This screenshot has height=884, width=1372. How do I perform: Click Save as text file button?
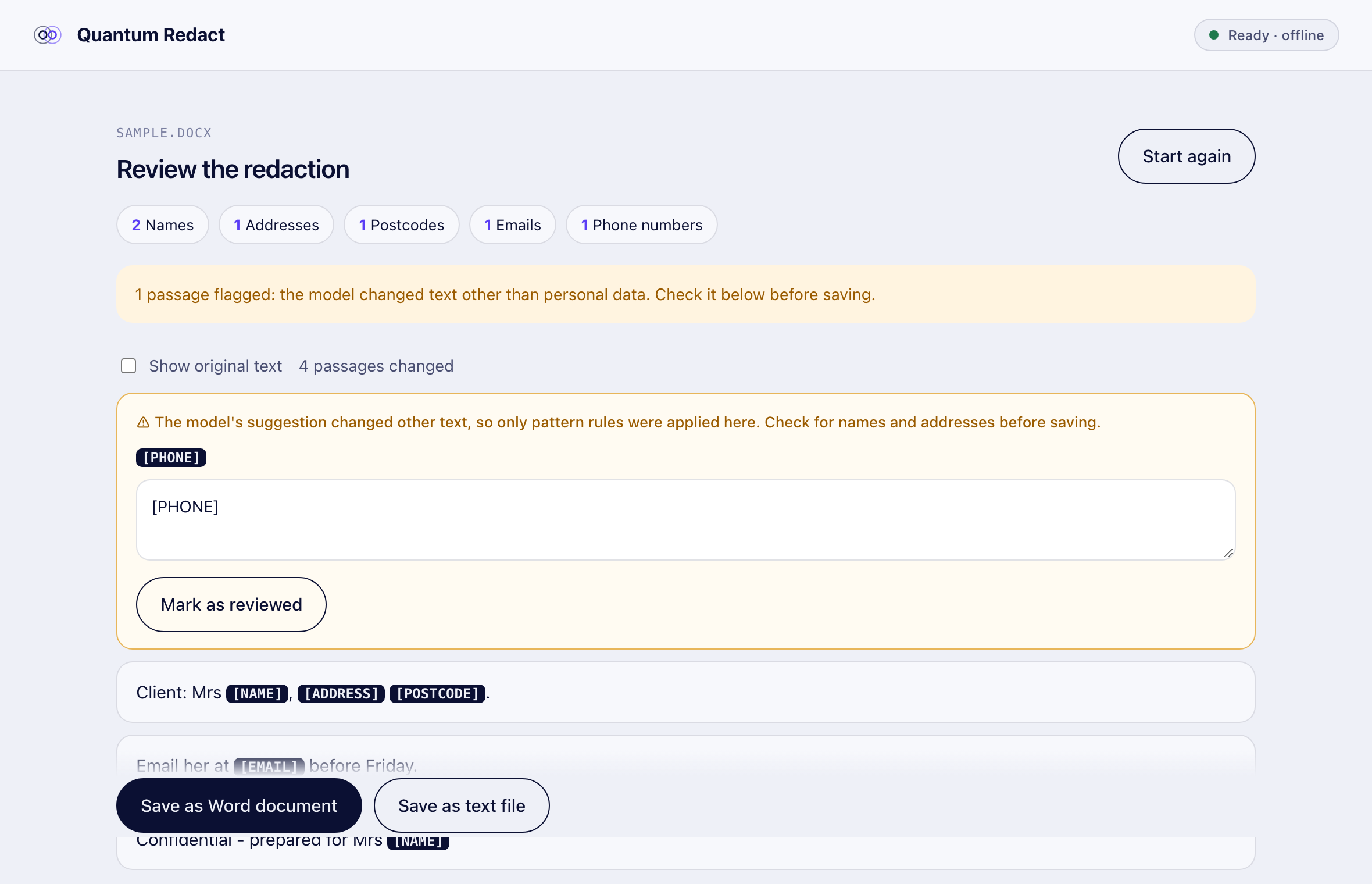[x=462, y=805]
